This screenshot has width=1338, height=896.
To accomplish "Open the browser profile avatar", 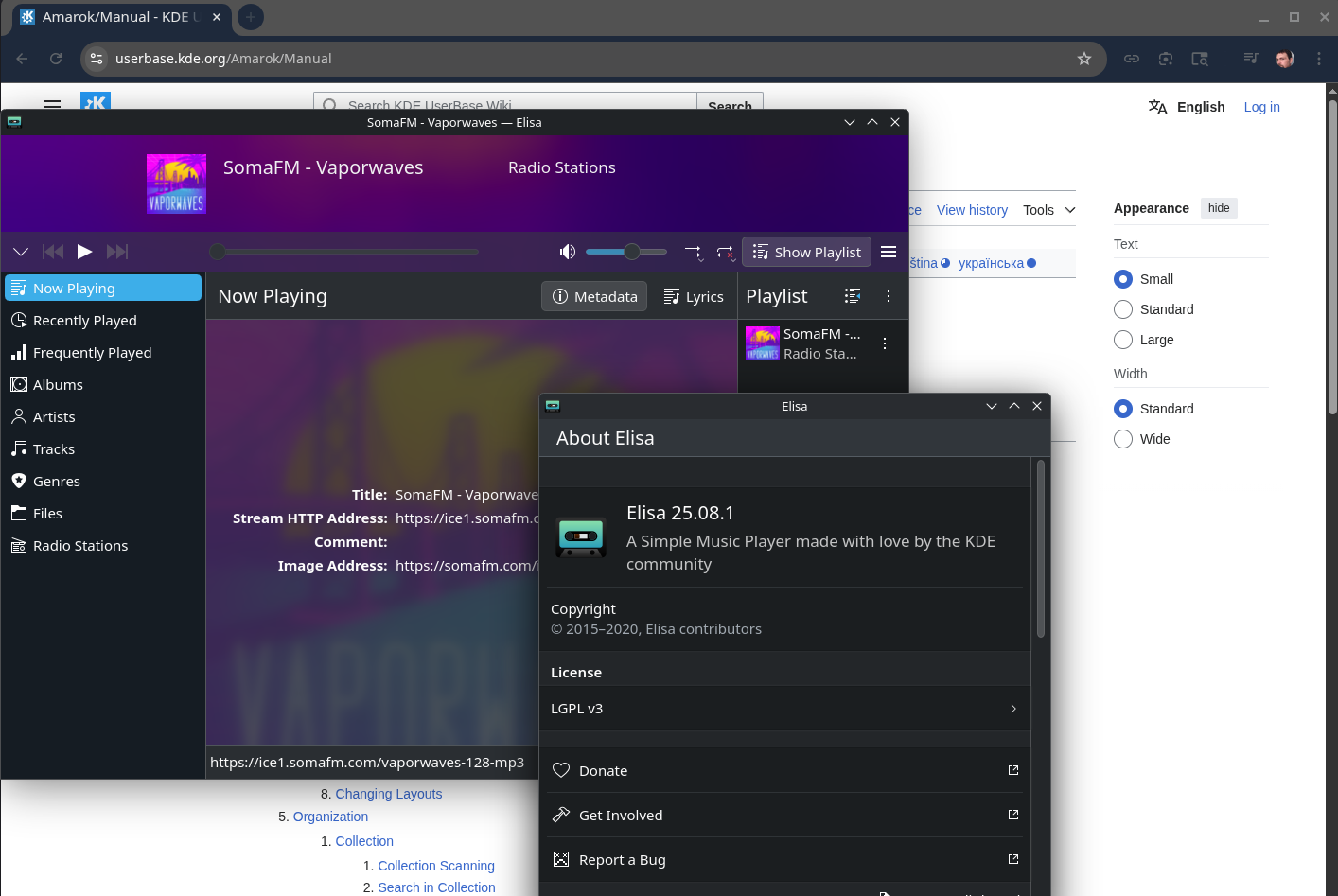I will (1285, 59).
